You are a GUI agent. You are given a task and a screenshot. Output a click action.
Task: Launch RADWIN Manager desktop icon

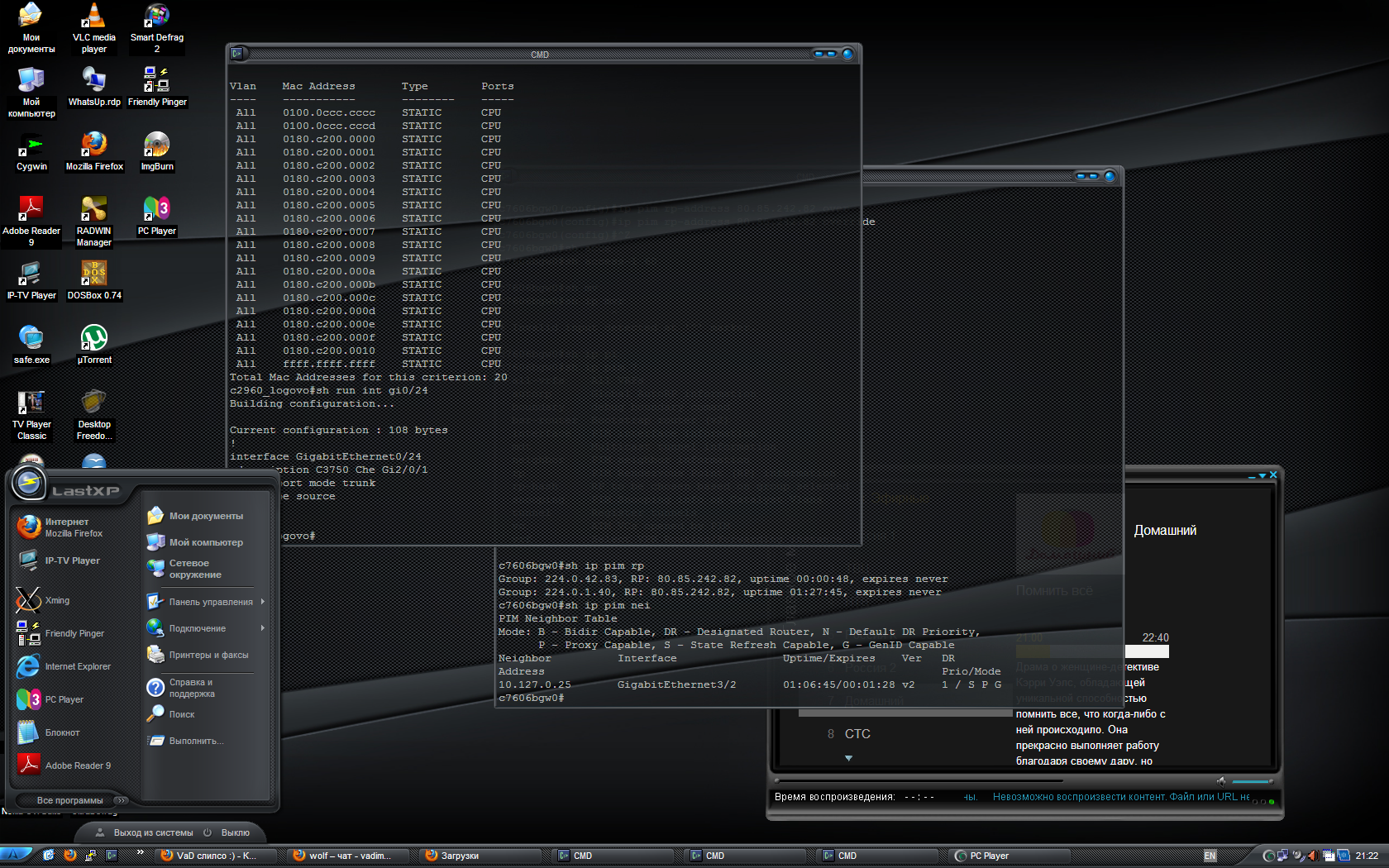[94, 221]
